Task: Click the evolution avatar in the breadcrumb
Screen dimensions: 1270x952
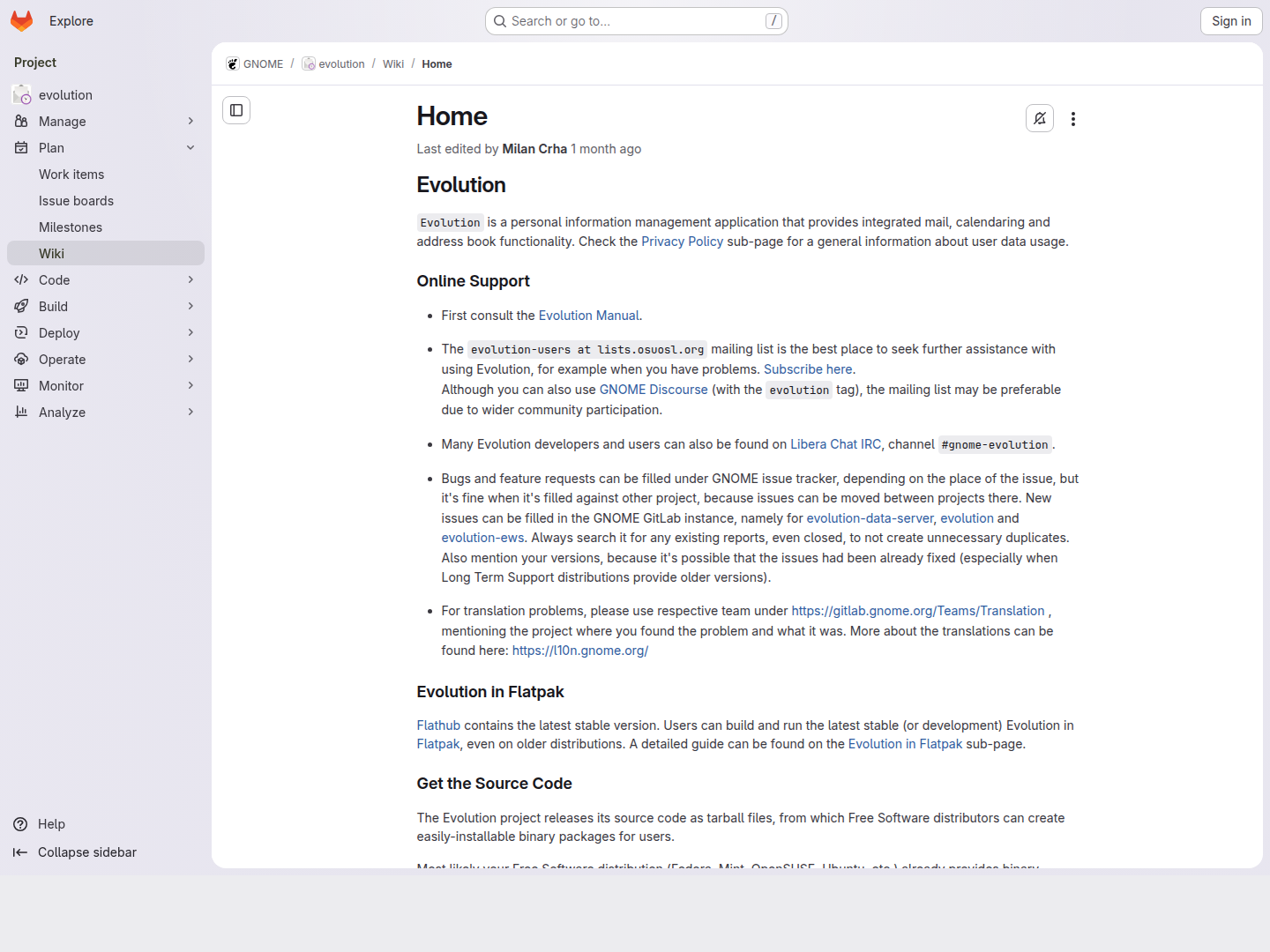Action: pos(309,64)
